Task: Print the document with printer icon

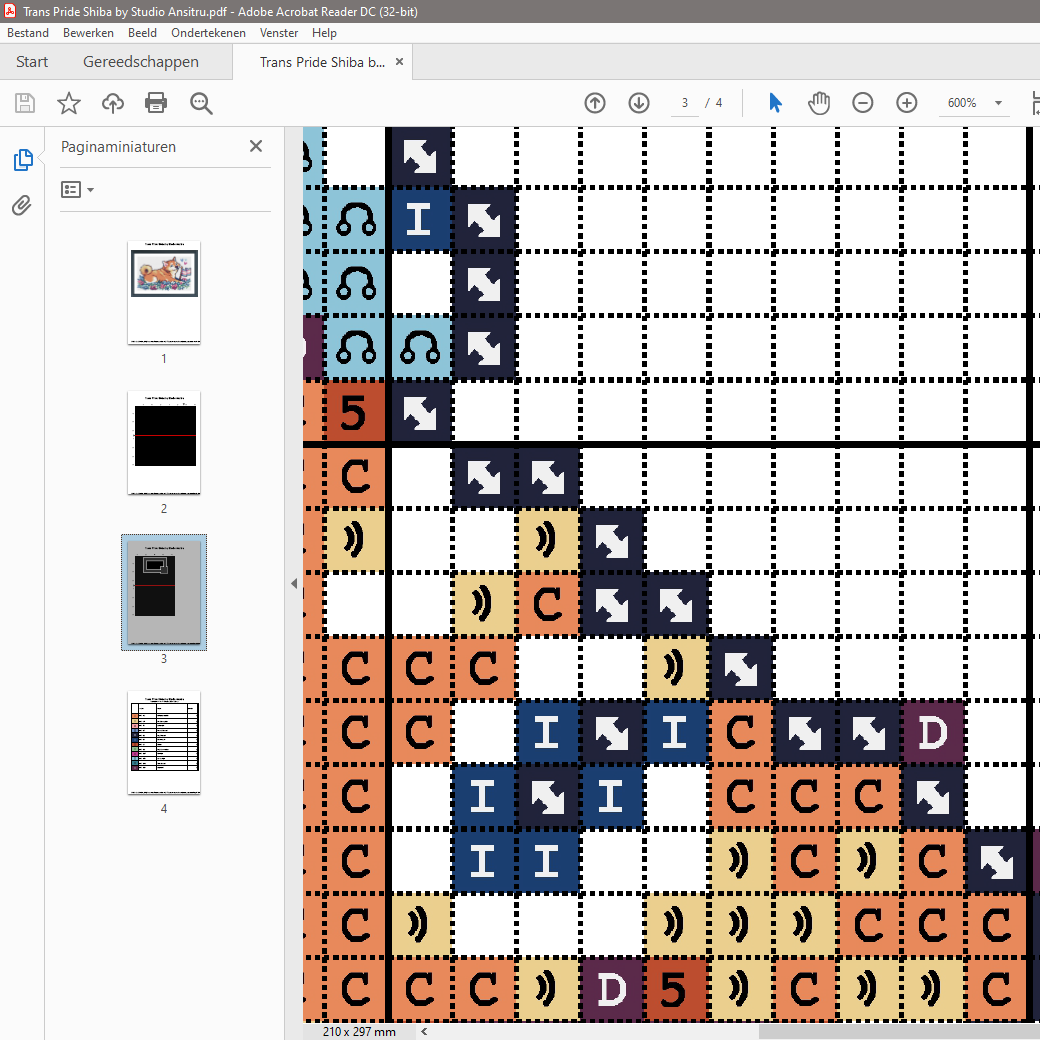Action: click(156, 103)
